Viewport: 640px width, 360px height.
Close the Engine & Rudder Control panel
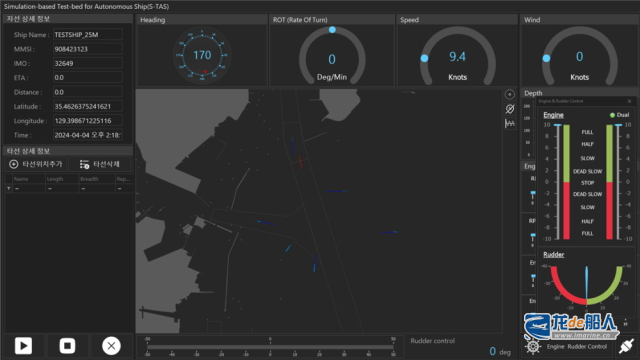[x=629, y=101]
